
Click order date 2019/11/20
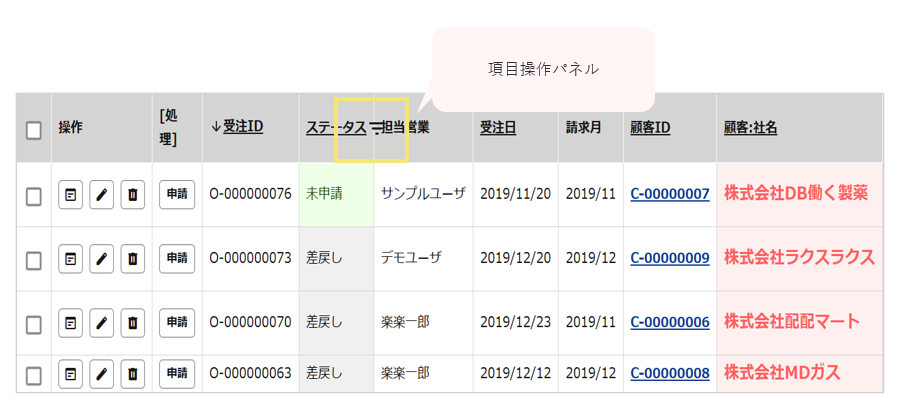(x=515, y=194)
